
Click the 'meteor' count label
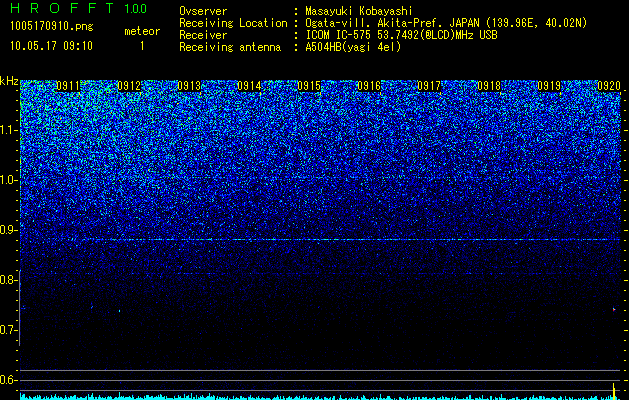142,31
